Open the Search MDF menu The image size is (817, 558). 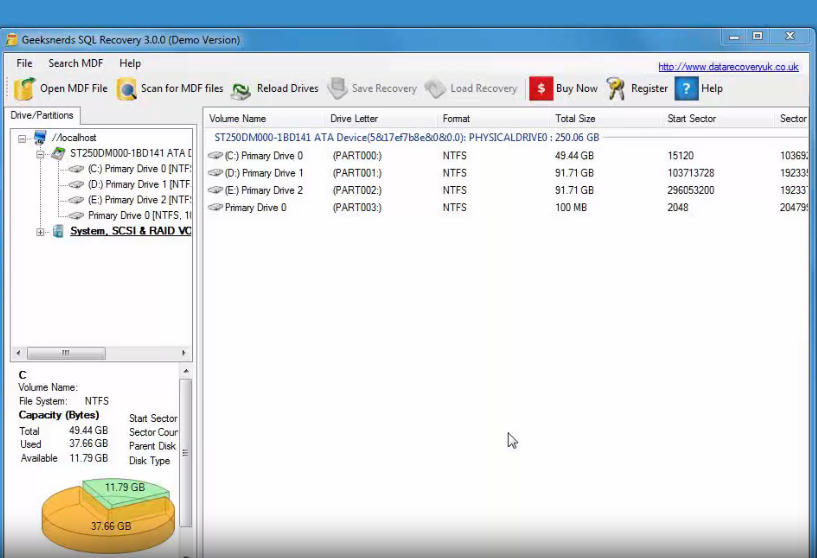75,63
